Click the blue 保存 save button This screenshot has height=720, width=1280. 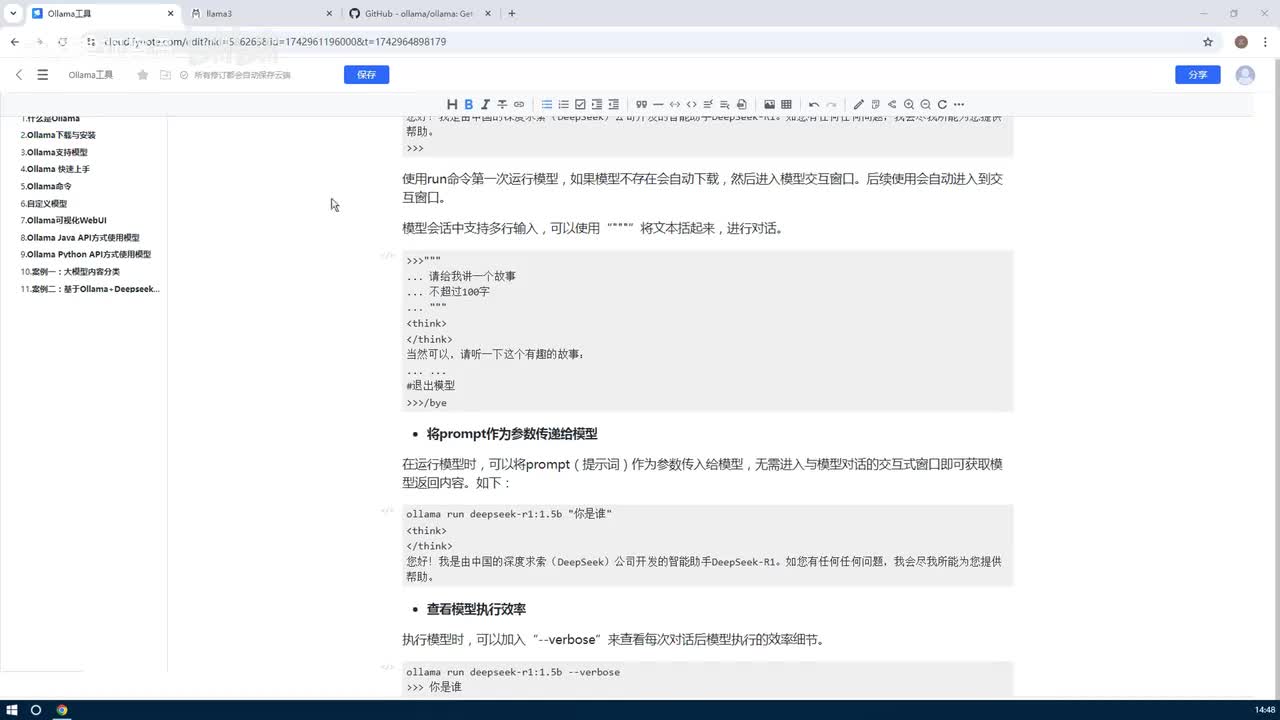366,75
